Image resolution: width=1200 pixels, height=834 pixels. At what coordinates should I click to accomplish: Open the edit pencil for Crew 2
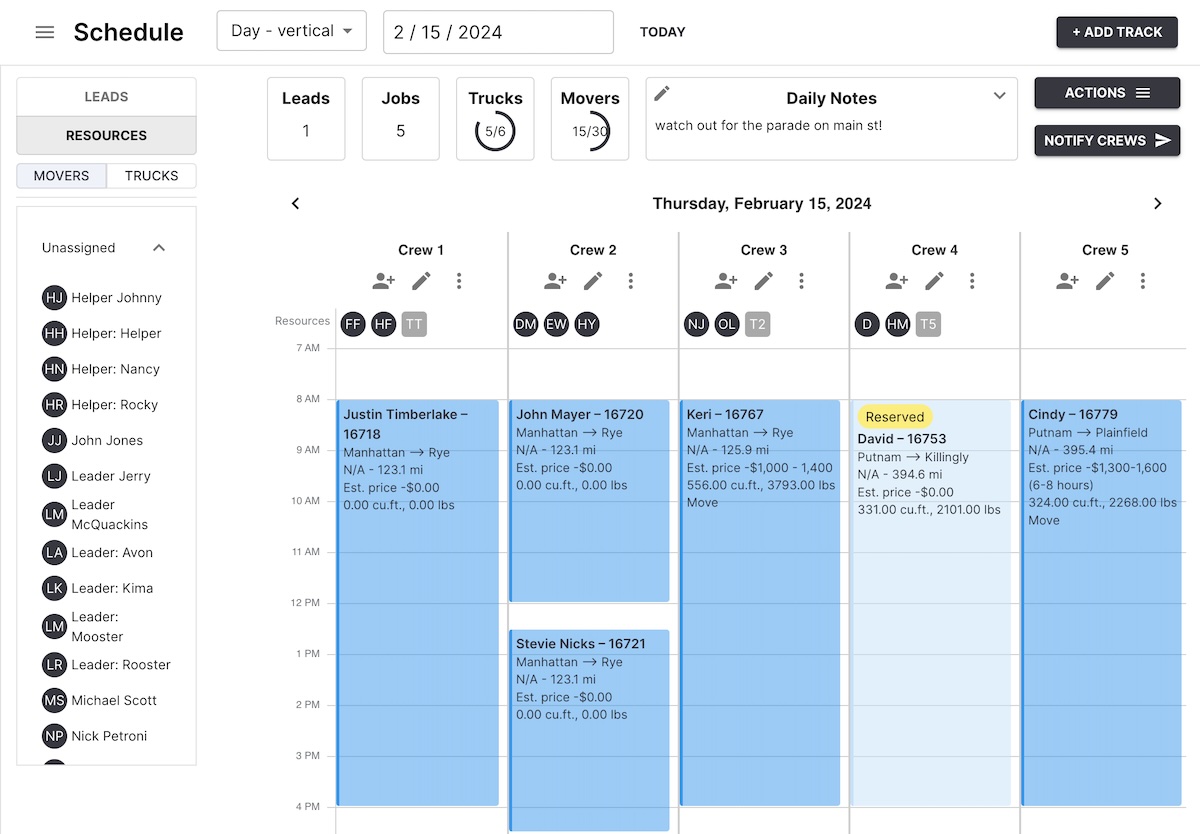click(592, 281)
